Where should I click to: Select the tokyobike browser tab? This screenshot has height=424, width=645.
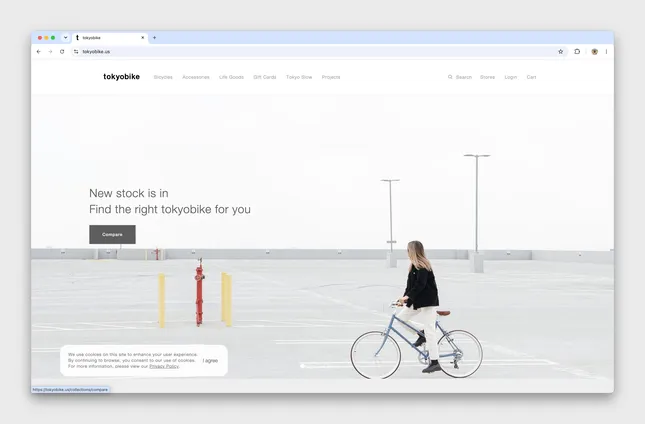pyautogui.click(x=110, y=38)
